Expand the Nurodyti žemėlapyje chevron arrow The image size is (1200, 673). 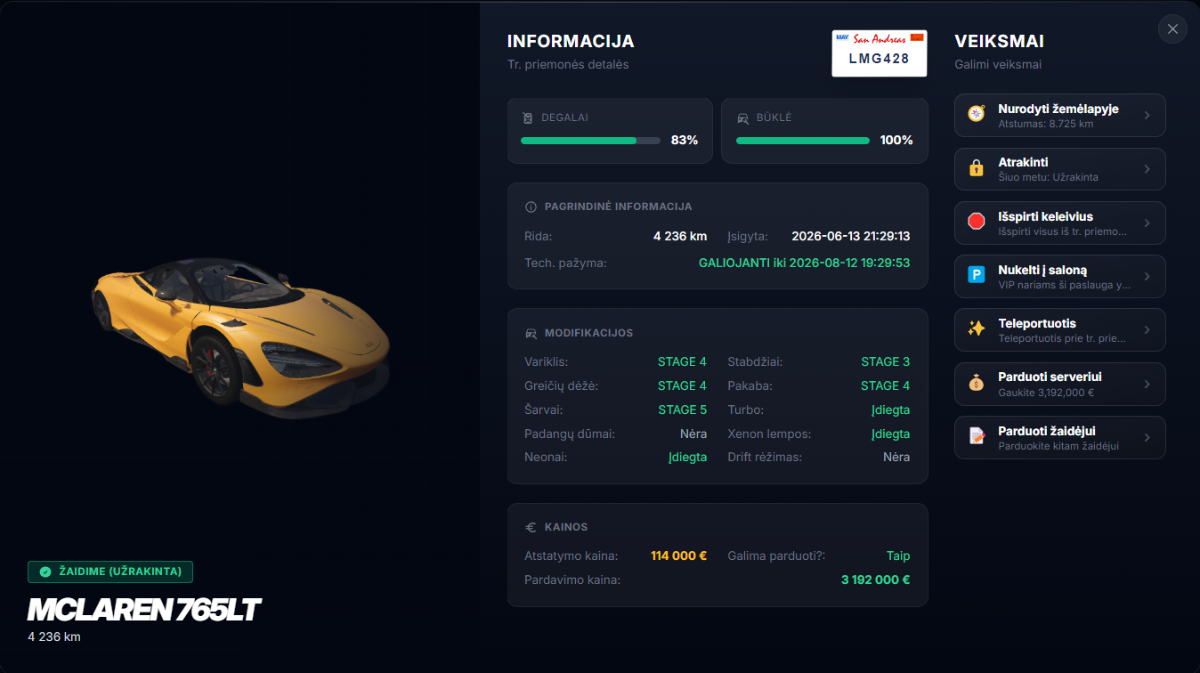1147,115
